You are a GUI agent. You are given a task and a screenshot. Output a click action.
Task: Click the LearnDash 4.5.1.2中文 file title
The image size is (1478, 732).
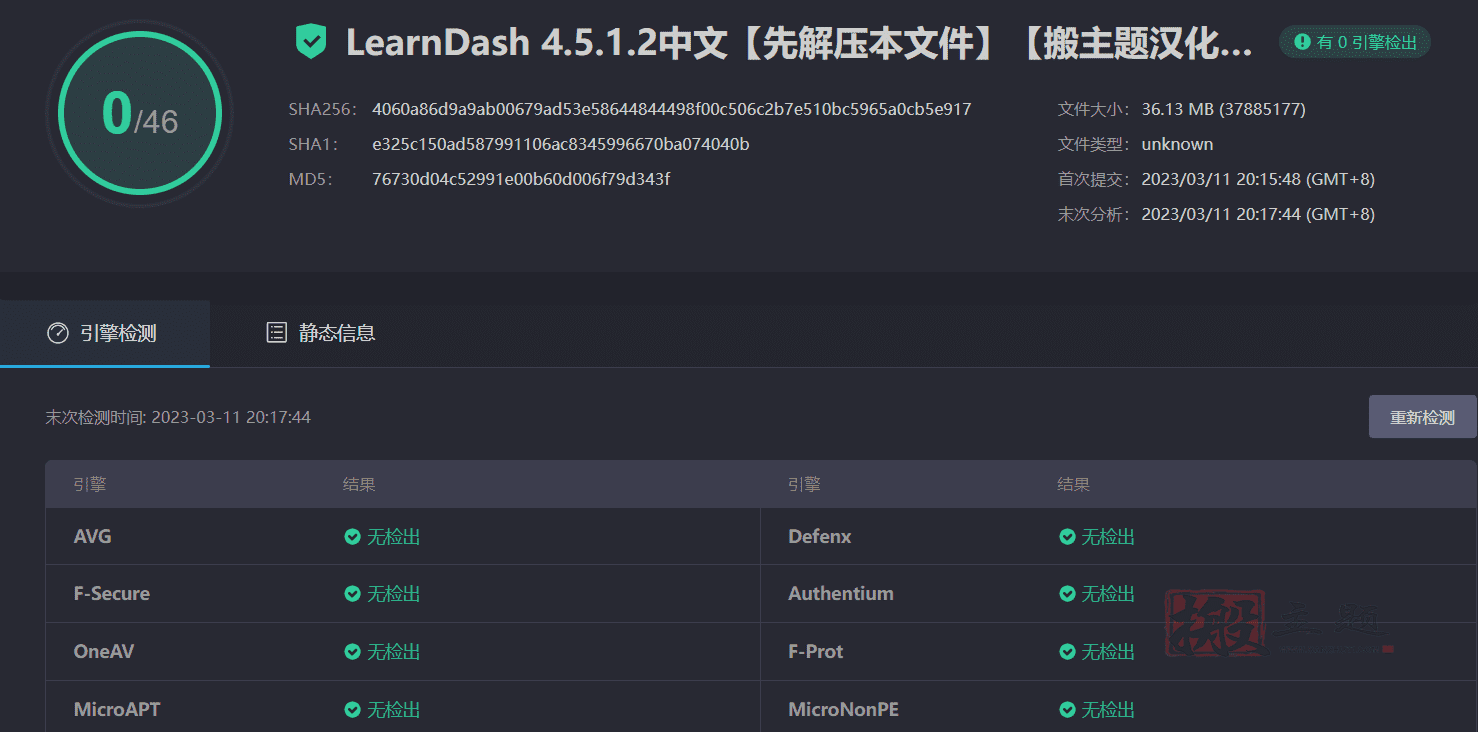pos(799,43)
